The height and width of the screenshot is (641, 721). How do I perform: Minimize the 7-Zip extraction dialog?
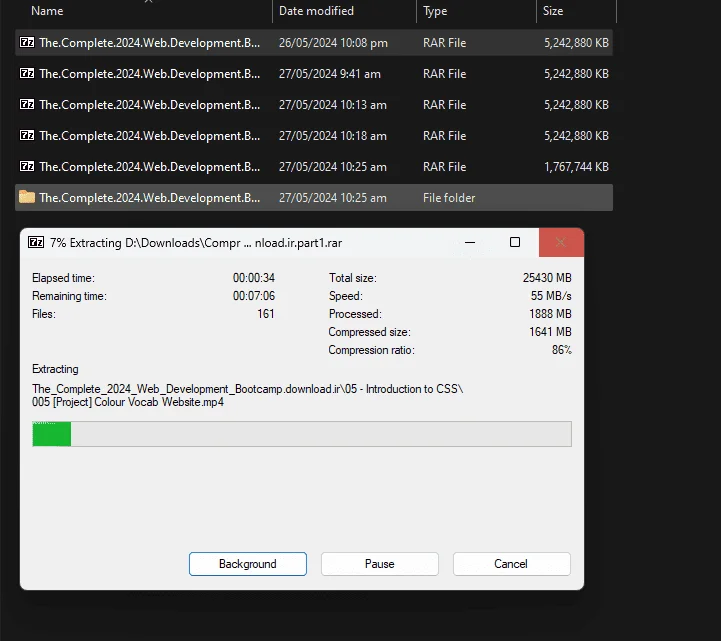pos(470,242)
